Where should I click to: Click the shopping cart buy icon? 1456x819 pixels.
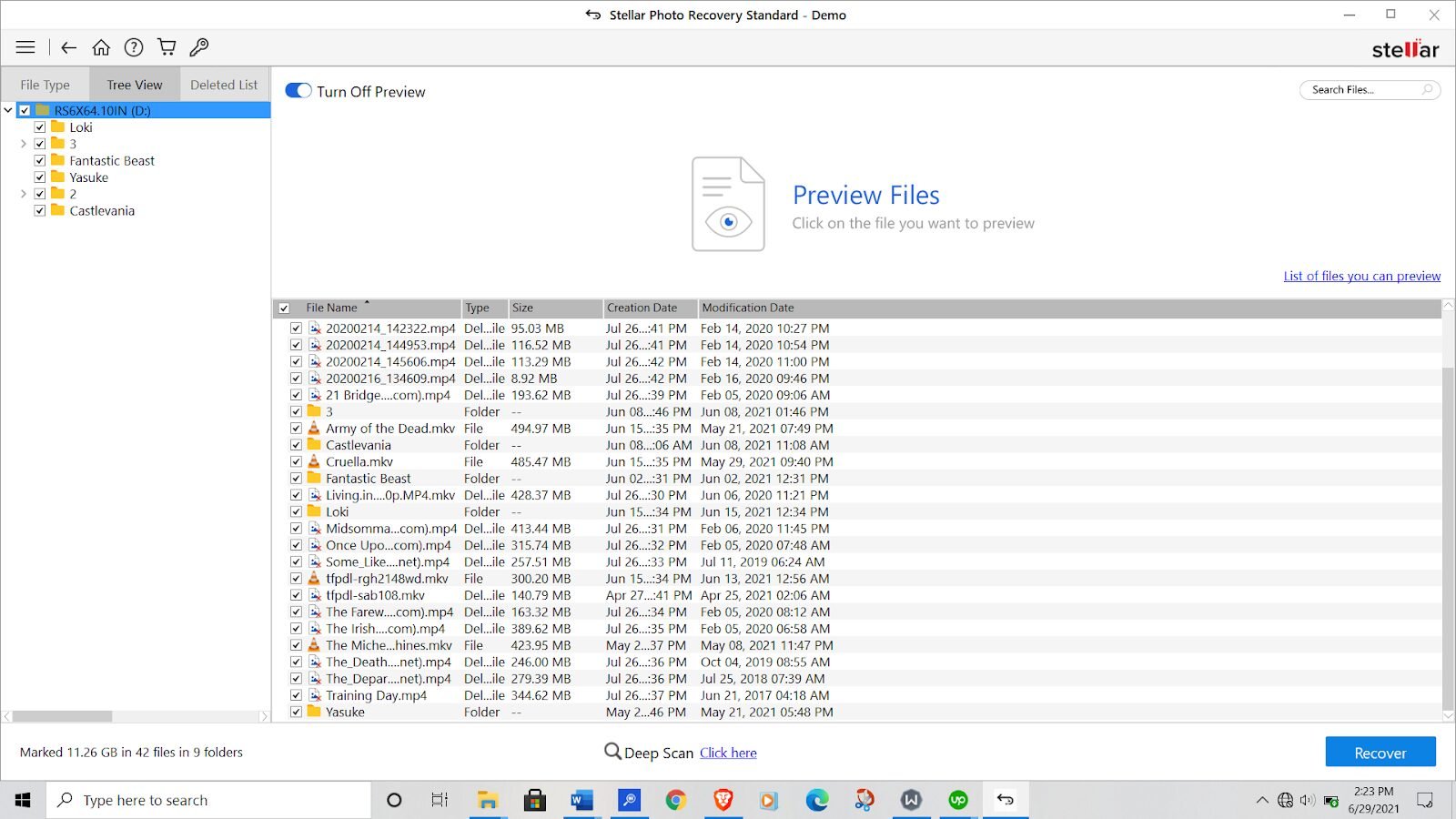[167, 47]
